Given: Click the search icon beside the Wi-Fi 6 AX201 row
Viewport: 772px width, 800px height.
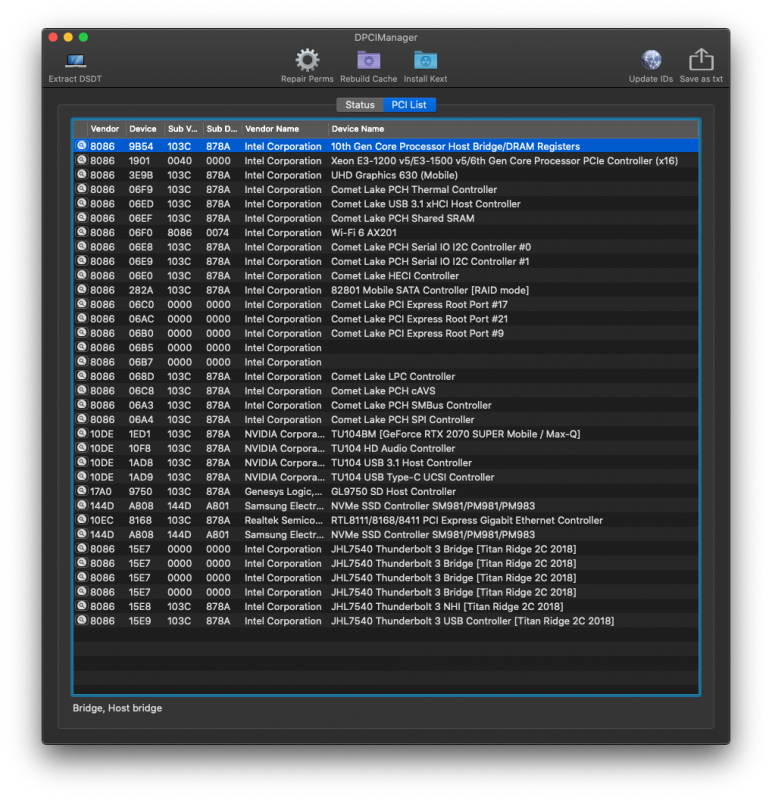Looking at the screenshot, I should [x=80, y=233].
